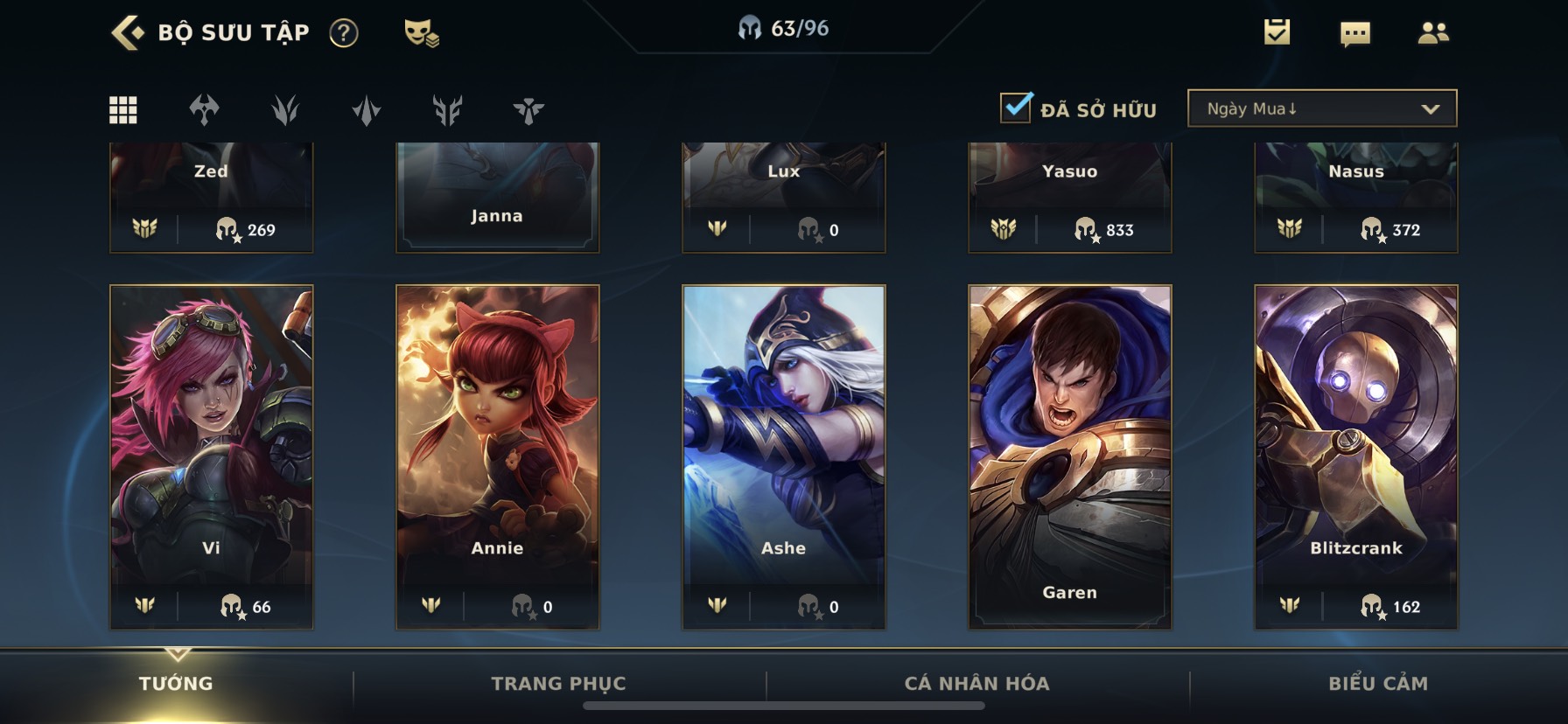Select the Blitzcrank champion card

pos(1355,456)
